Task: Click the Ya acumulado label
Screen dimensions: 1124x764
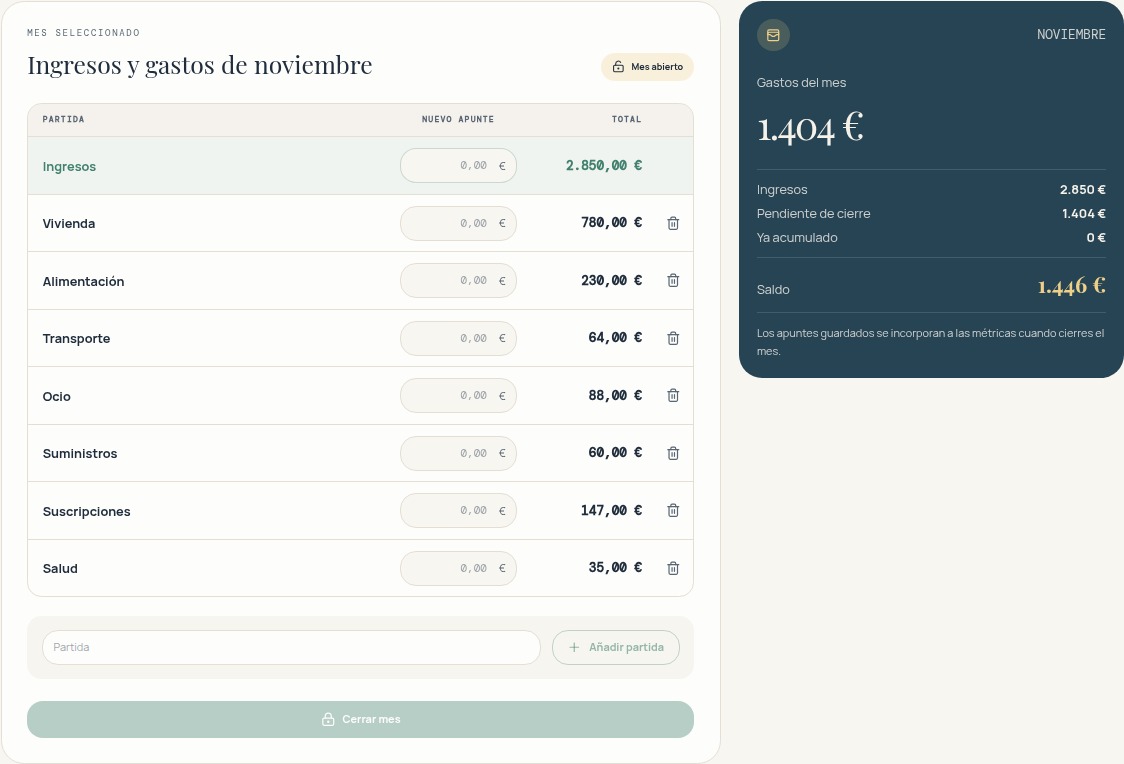Action: 797,237
